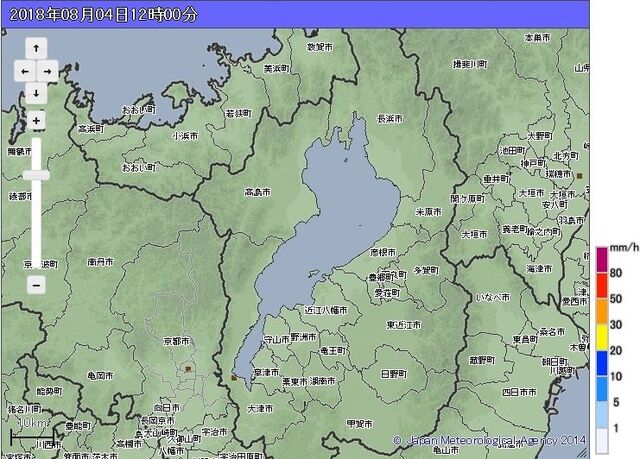Click the 近江八幡市 label on map
Screen dimensions: 640x459
pos(326,310)
